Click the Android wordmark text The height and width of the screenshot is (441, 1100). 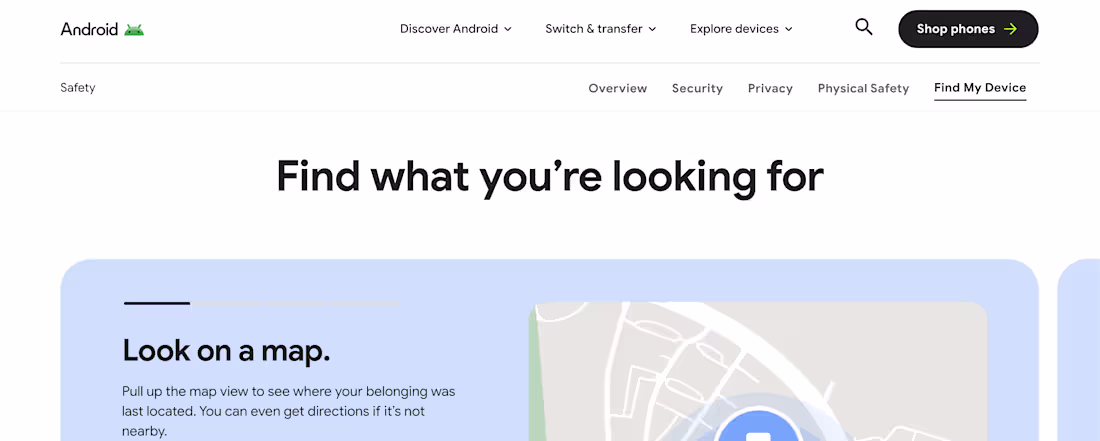point(89,29)
